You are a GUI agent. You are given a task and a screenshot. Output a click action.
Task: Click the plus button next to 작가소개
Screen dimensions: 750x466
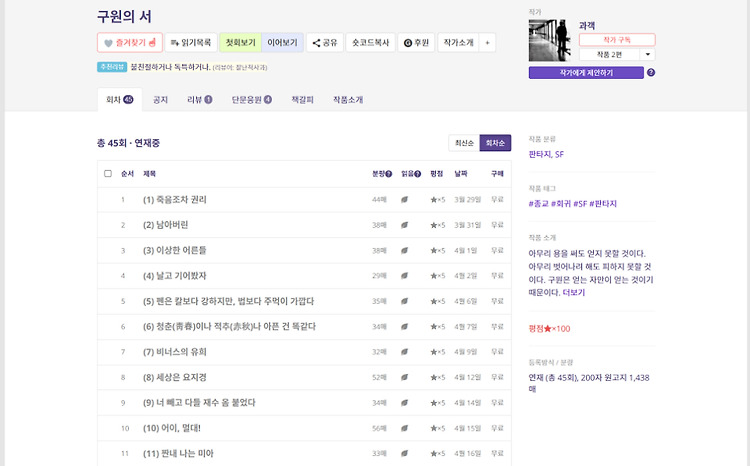pyautogui.click(x=487, y=43)
